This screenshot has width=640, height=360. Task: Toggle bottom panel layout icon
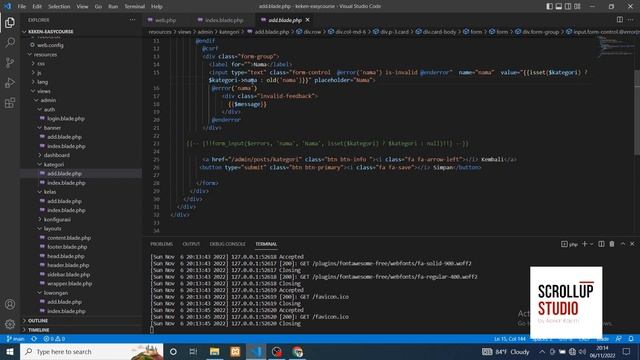[559, 6]
